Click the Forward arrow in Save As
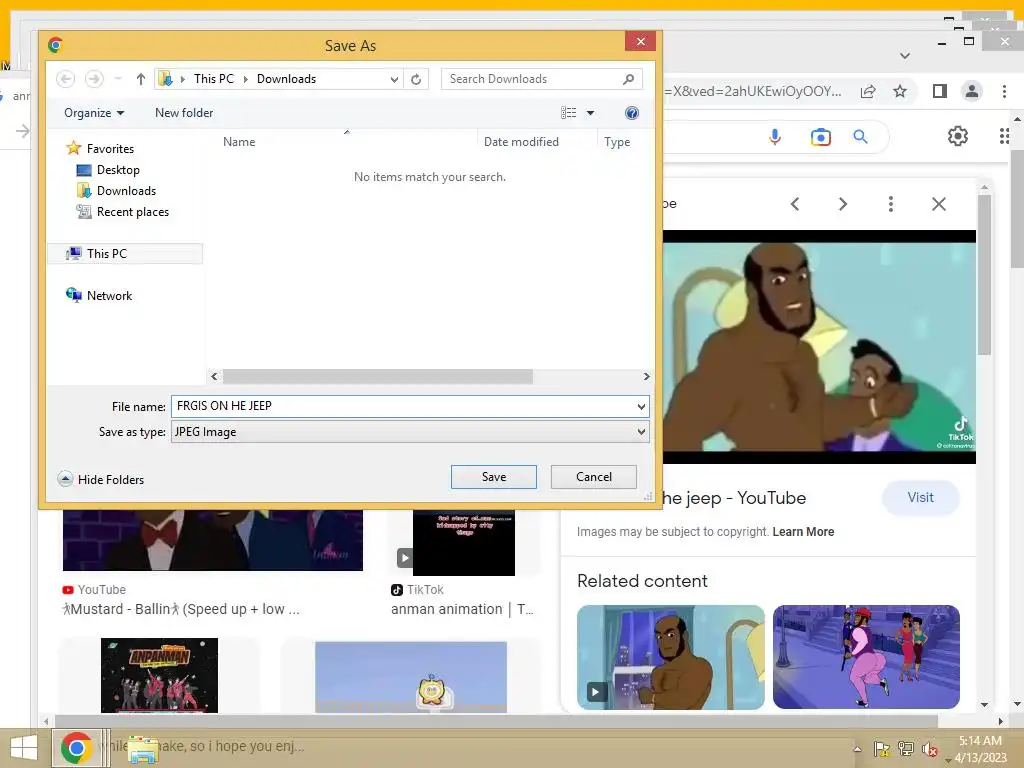 click(x=94, y=79)
